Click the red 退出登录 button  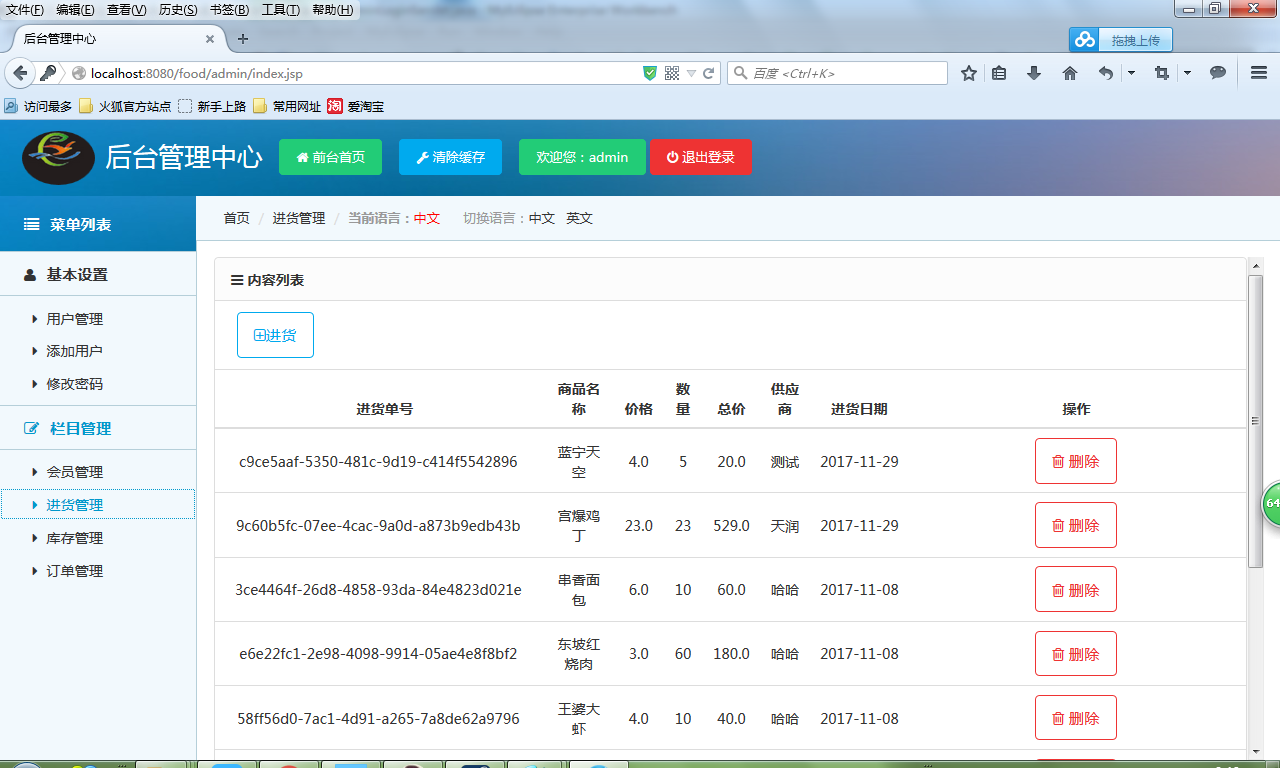pos(700,157)
